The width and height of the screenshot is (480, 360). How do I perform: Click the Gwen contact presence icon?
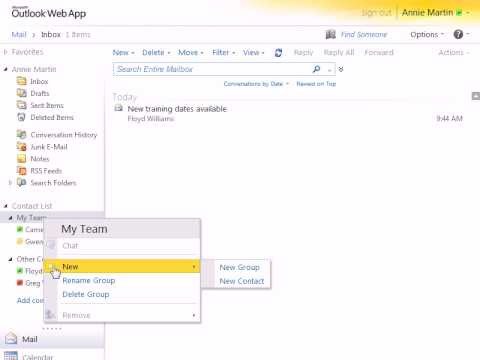pyautogui.click(x=20, y=241)
